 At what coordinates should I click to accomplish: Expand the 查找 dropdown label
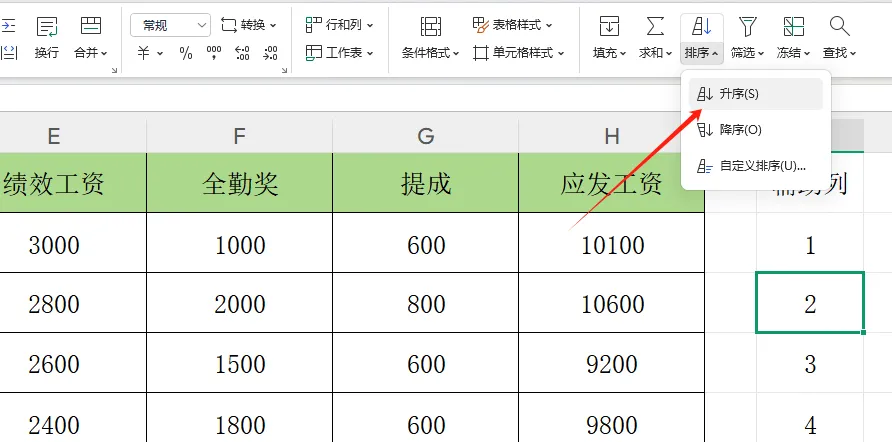tap(840, 53)
